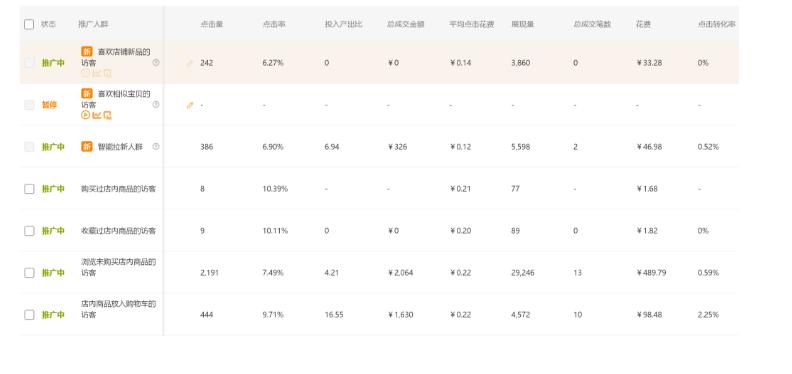Open the 喜欢店铺新品的访客 audience name
Screen dimensions: 792x374
pyautogui.click(x=116, y=57)
